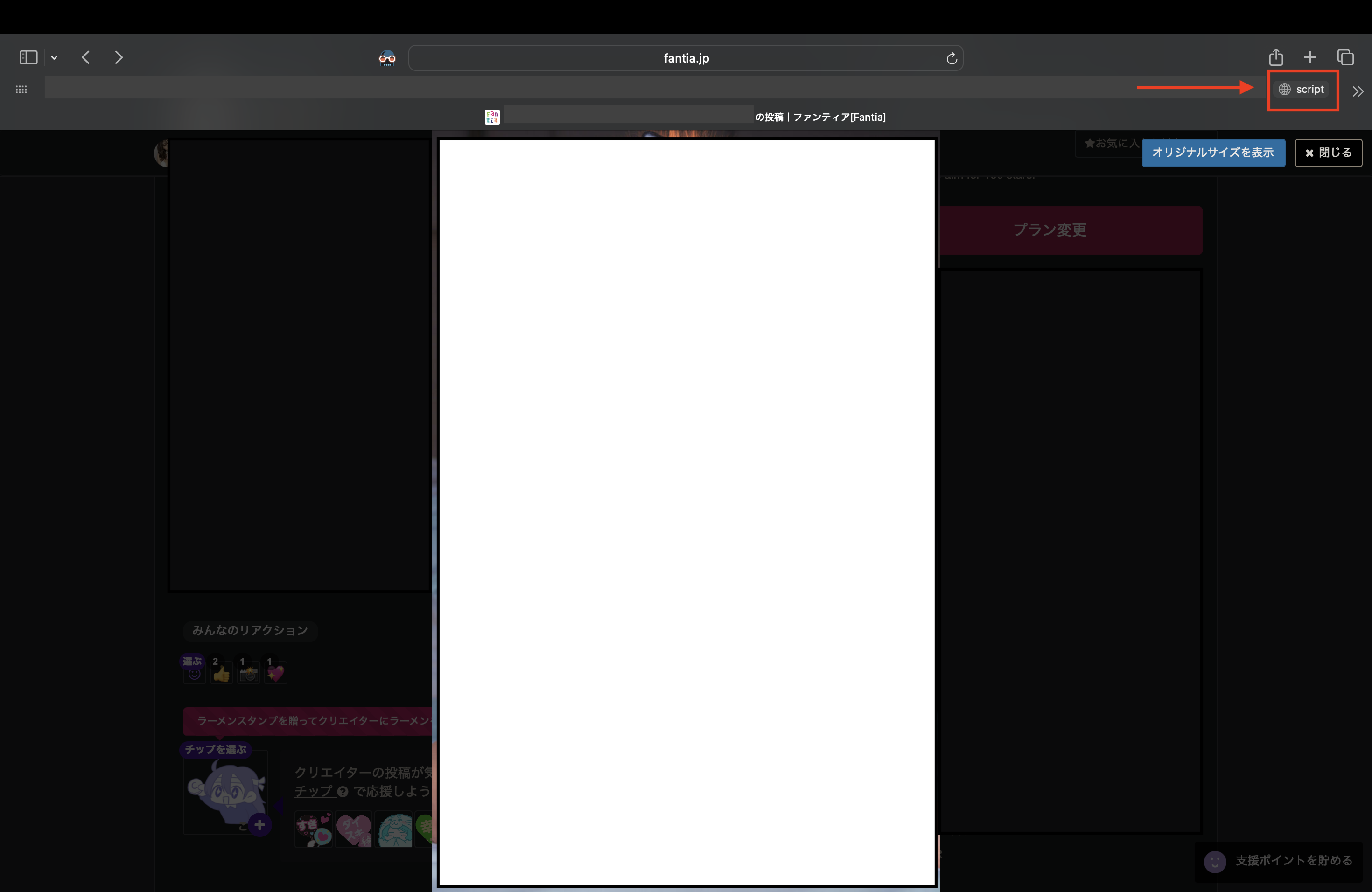Click the script bookmark in favorites bar
This screenshot has height=892, width=1372.
[1302, 89]
